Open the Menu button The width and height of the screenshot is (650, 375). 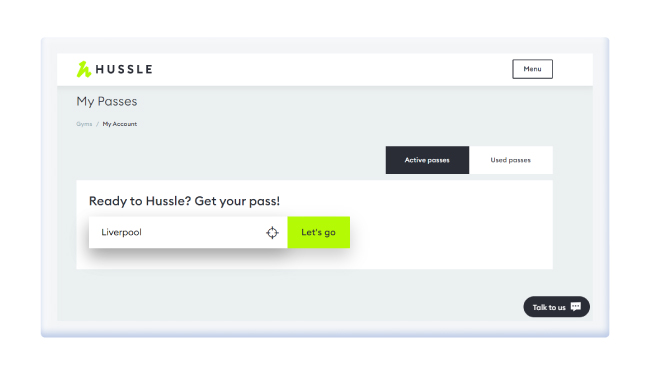click(x=532, y=69)
